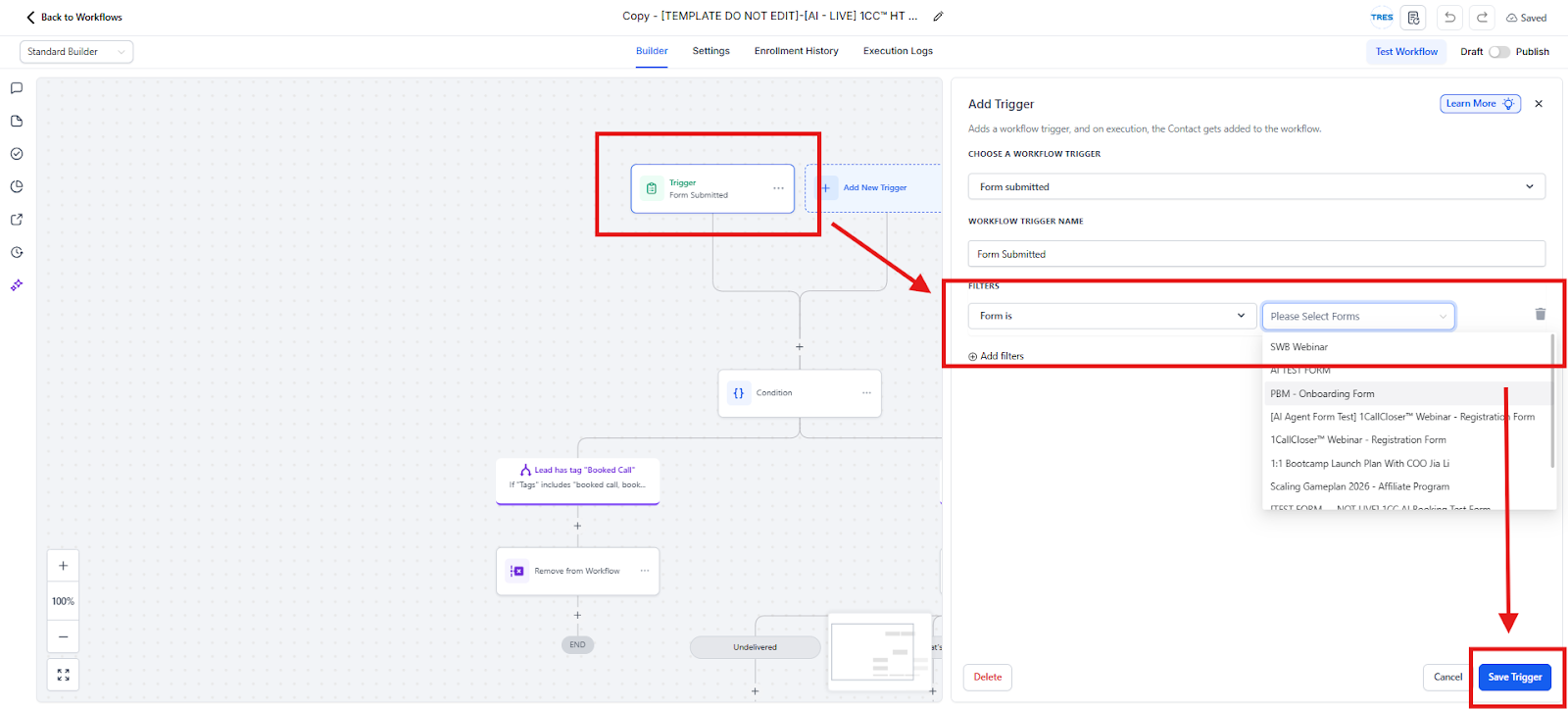The width and height of the screenshot is (1568, 709).
Task: Click the Undelivered branch node
Action: pyautogui.click(x=755, y=647)
